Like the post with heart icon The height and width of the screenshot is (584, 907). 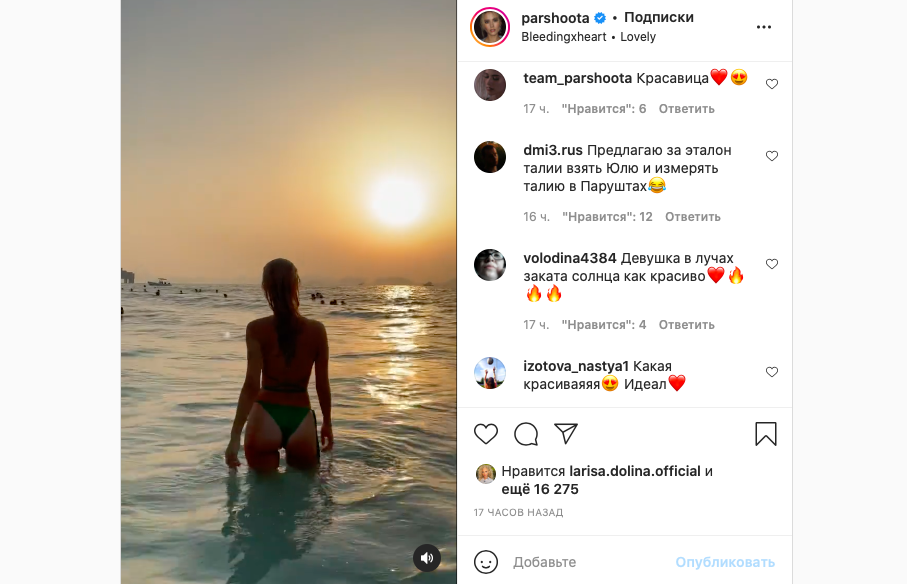(x=486, y=434)
